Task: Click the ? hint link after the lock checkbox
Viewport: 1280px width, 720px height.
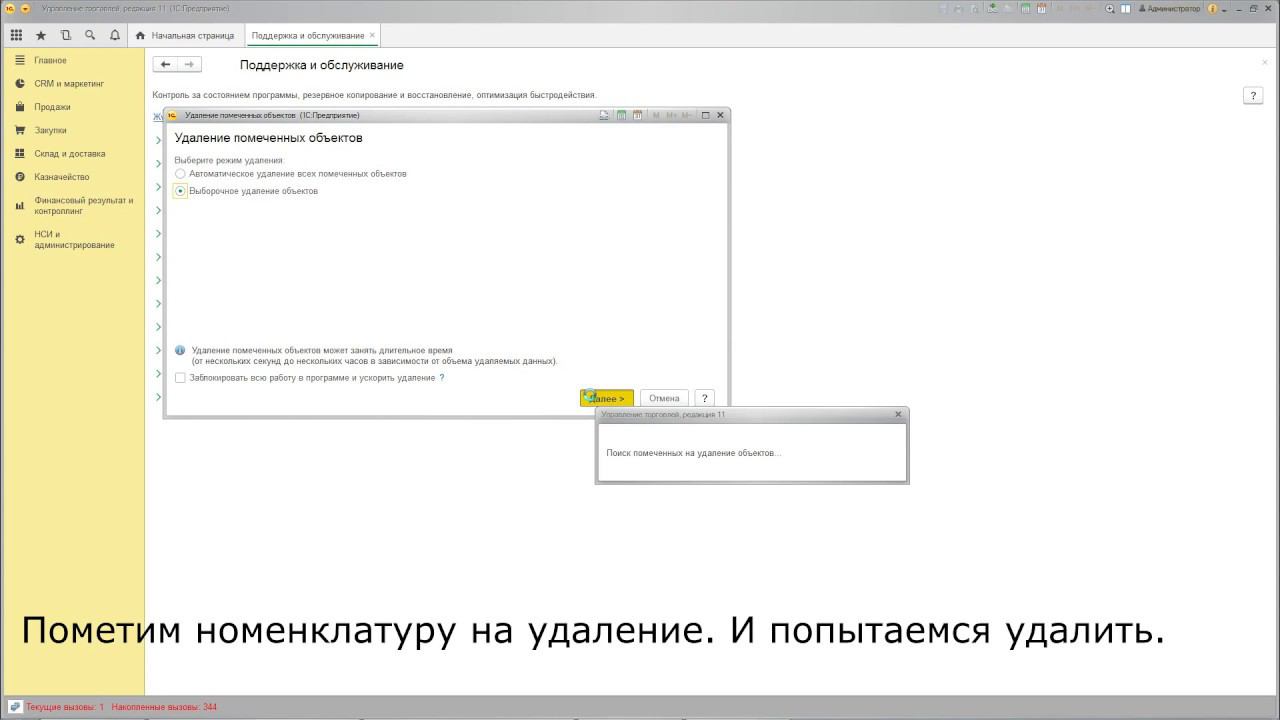Action: (x=442, y=378)
